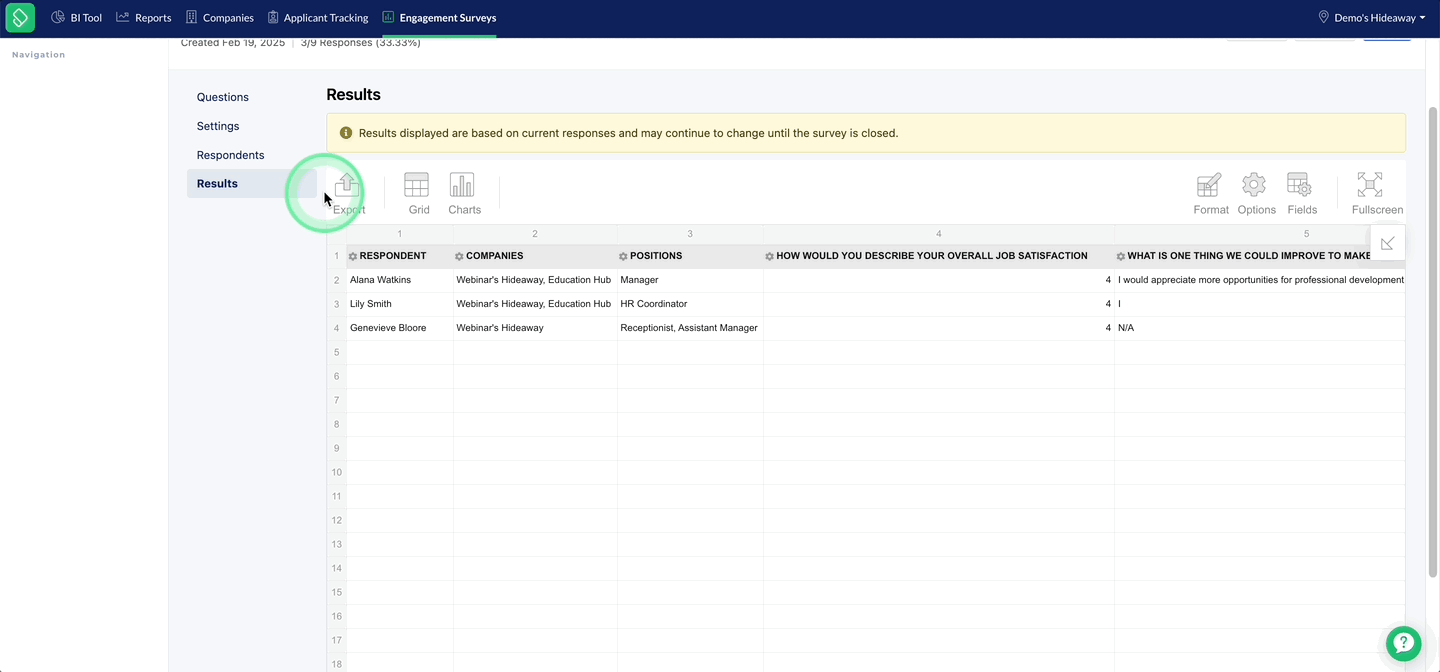Open gear icon on POSITIONS column
The width and height of the screenshot is (1440, 672).
[x=623, y=257]
